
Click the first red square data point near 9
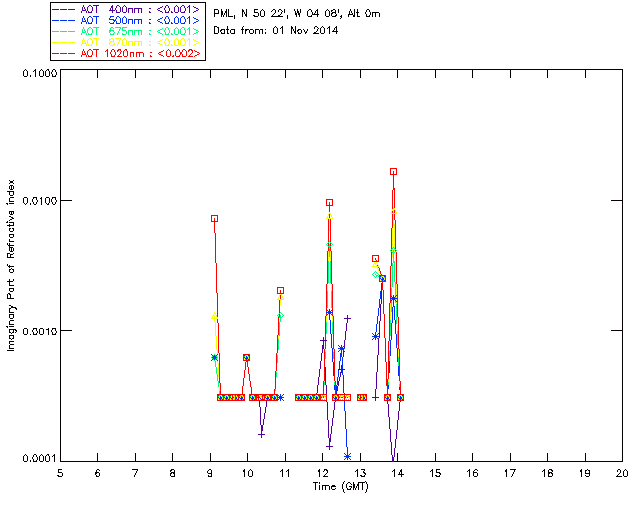pyautogui.click(x=214, y=218)
